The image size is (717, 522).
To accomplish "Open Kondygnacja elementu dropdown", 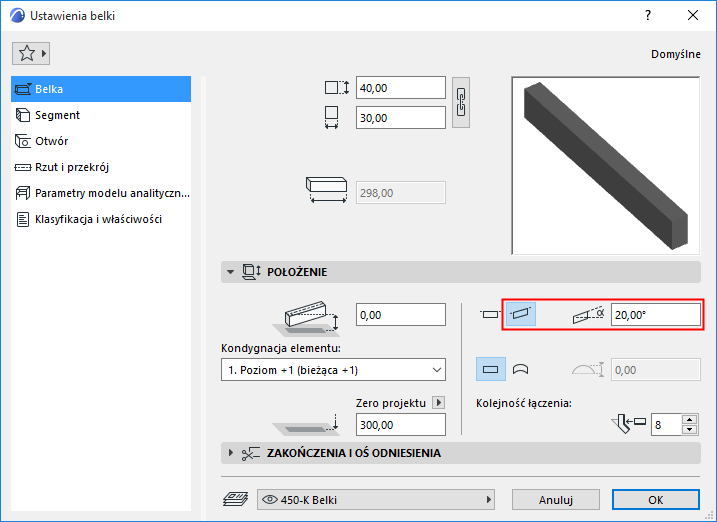I will click(x=333, y=370).
